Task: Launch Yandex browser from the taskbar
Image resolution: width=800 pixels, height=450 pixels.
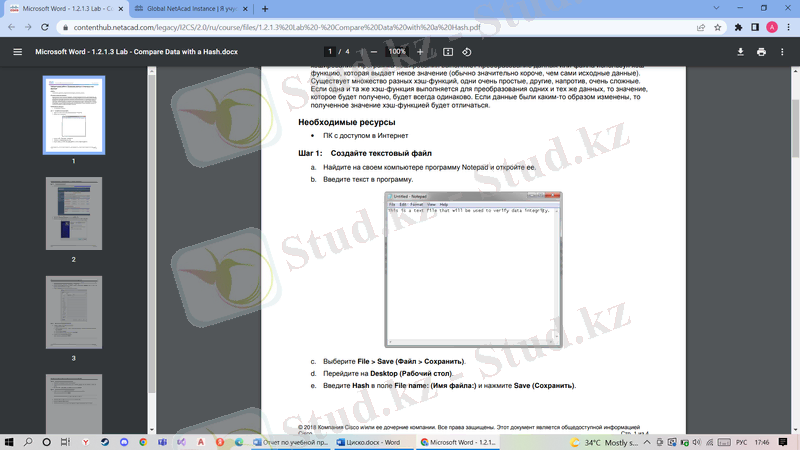Action: click(x=85, y=442)
